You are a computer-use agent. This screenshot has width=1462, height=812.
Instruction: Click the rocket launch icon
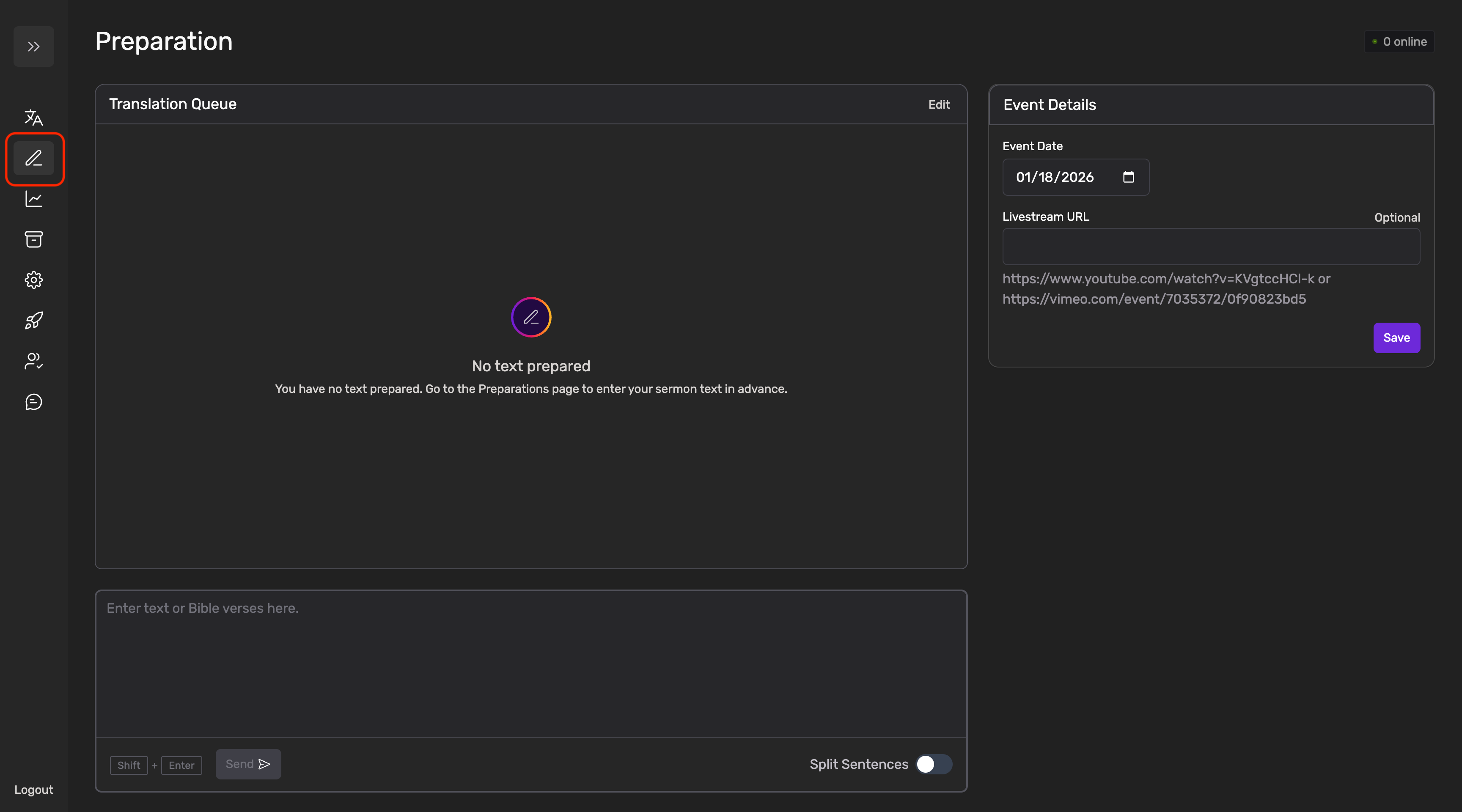33,321
